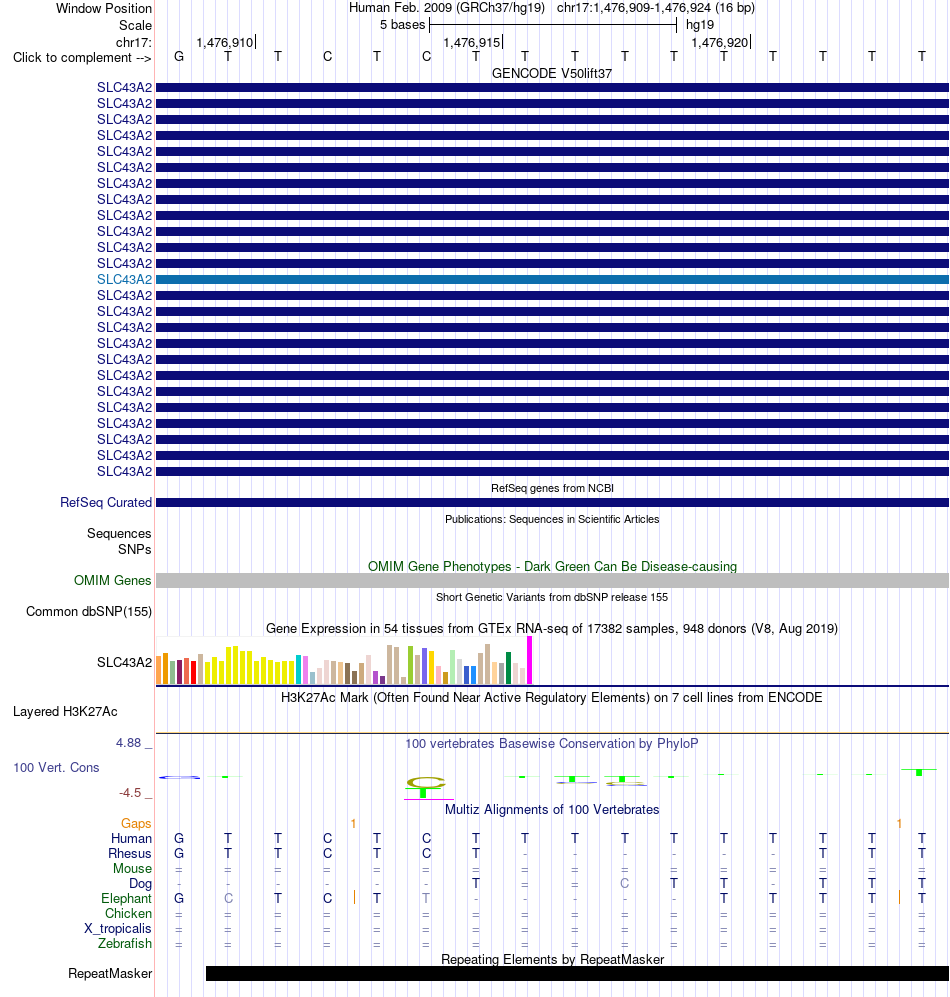Open 'Short Genetic Variants from dbSNP release 155'
The image size is (950, 997).
[x=552, y=598]
